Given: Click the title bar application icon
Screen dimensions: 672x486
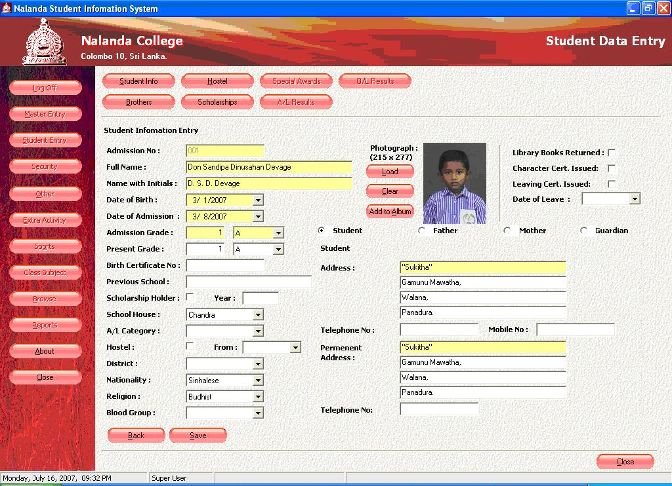Looking at the screenshot, I should coord(6,8).
